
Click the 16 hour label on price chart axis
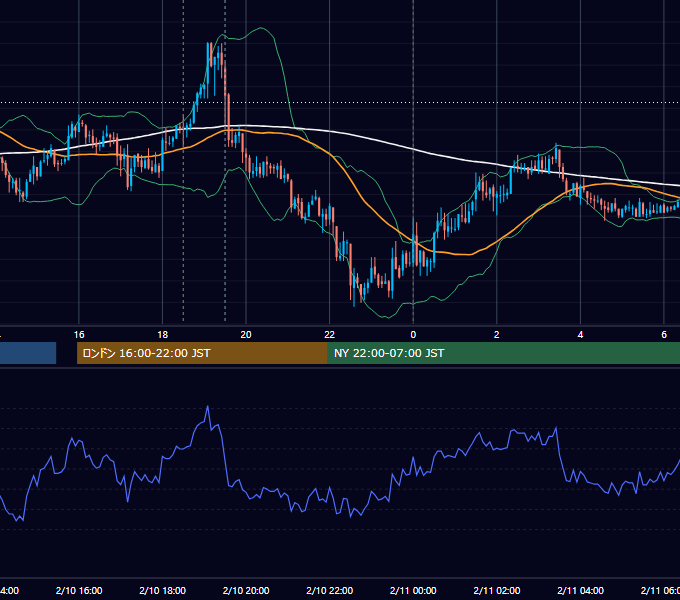click(x=79, y=335)
